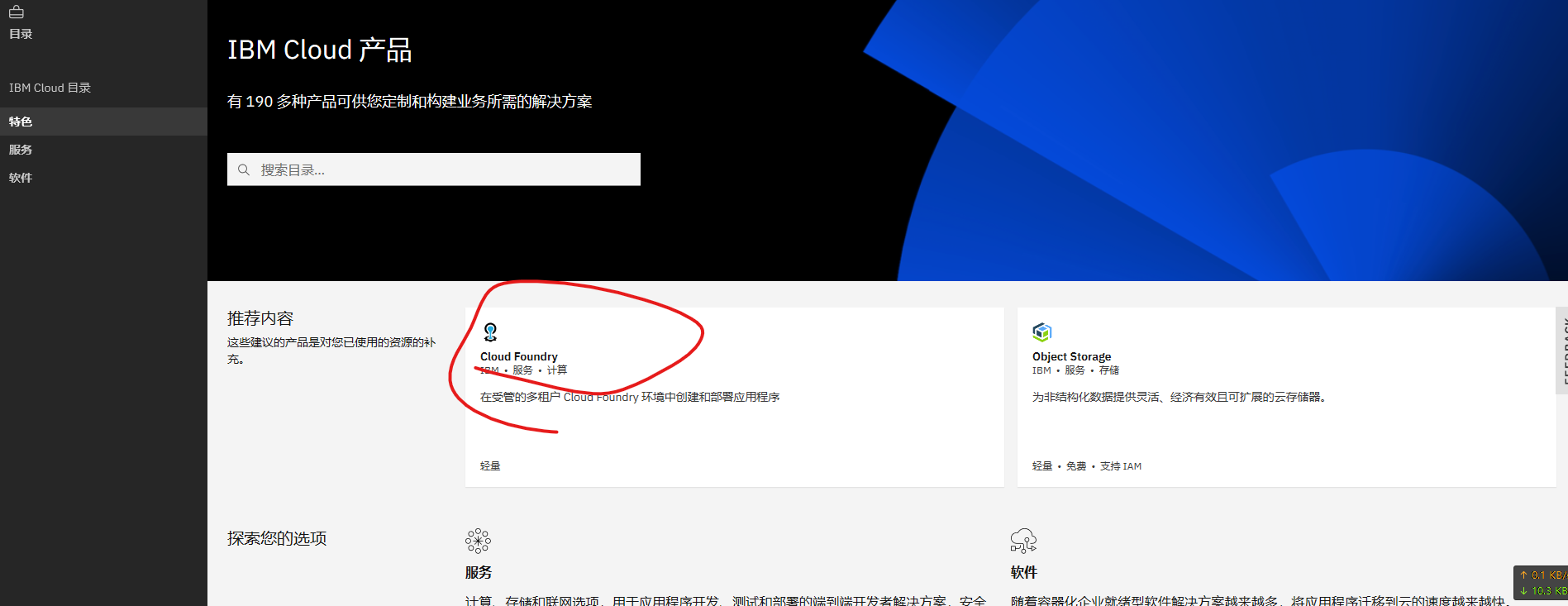The image size is (1568, 606).
Task: Click the Object Storage product icon
Action: [x=1041, y=332]
